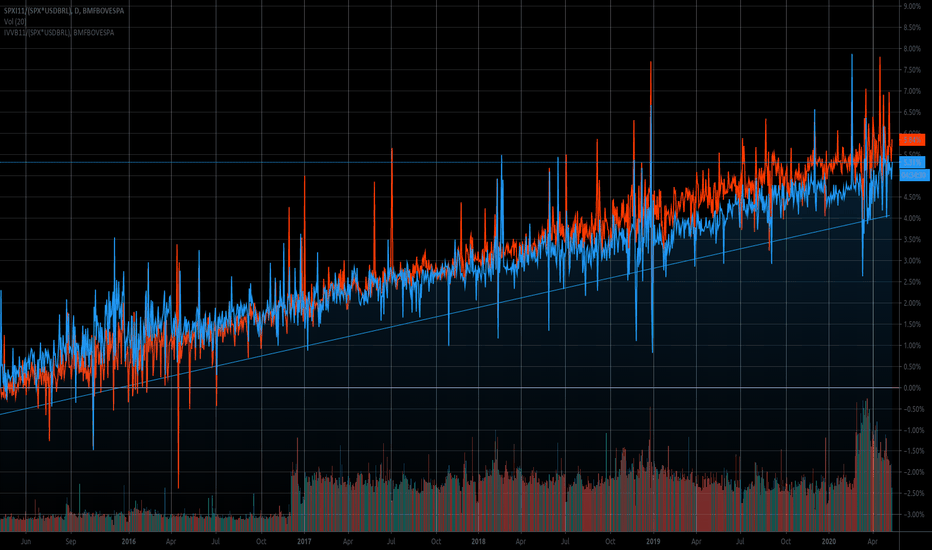The width and height of the screenshot is (932, 550).
Task: Click the blue 5.31% price label
Action: coord(912,162)
